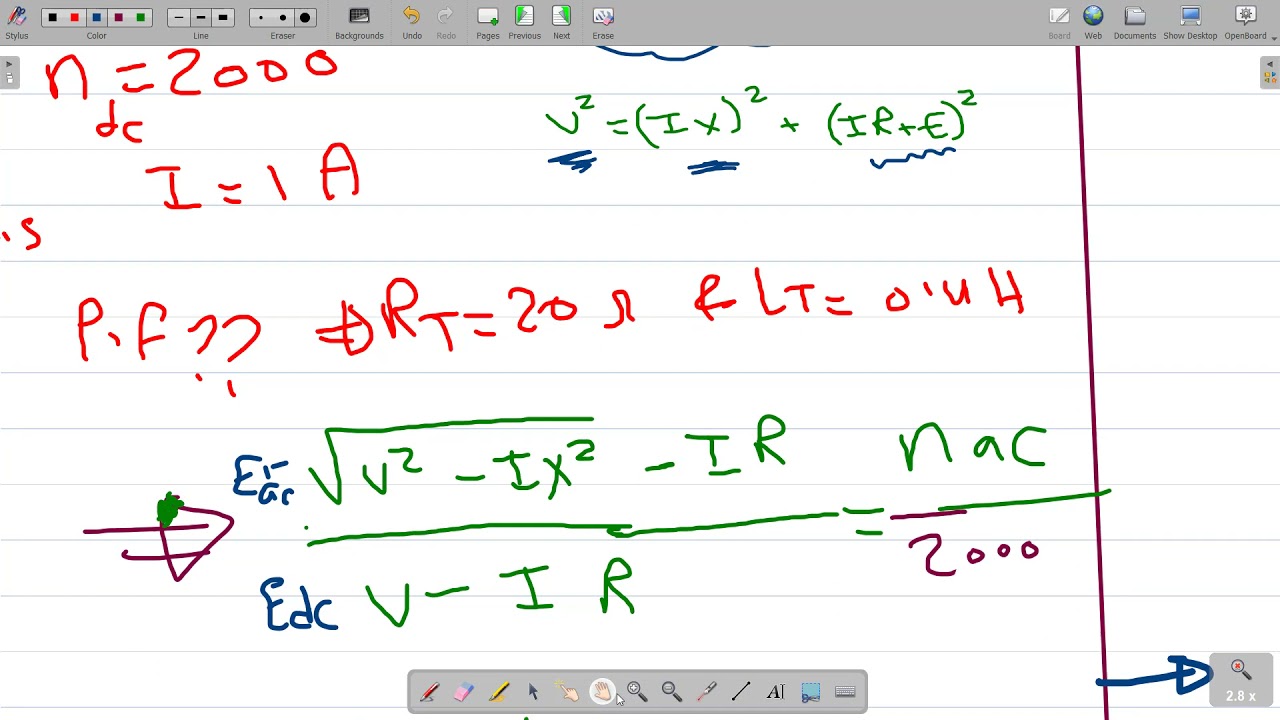1280x720 pixels.
Task: Expand the left page thumbnails panel
Action: [x=10, y=72]
